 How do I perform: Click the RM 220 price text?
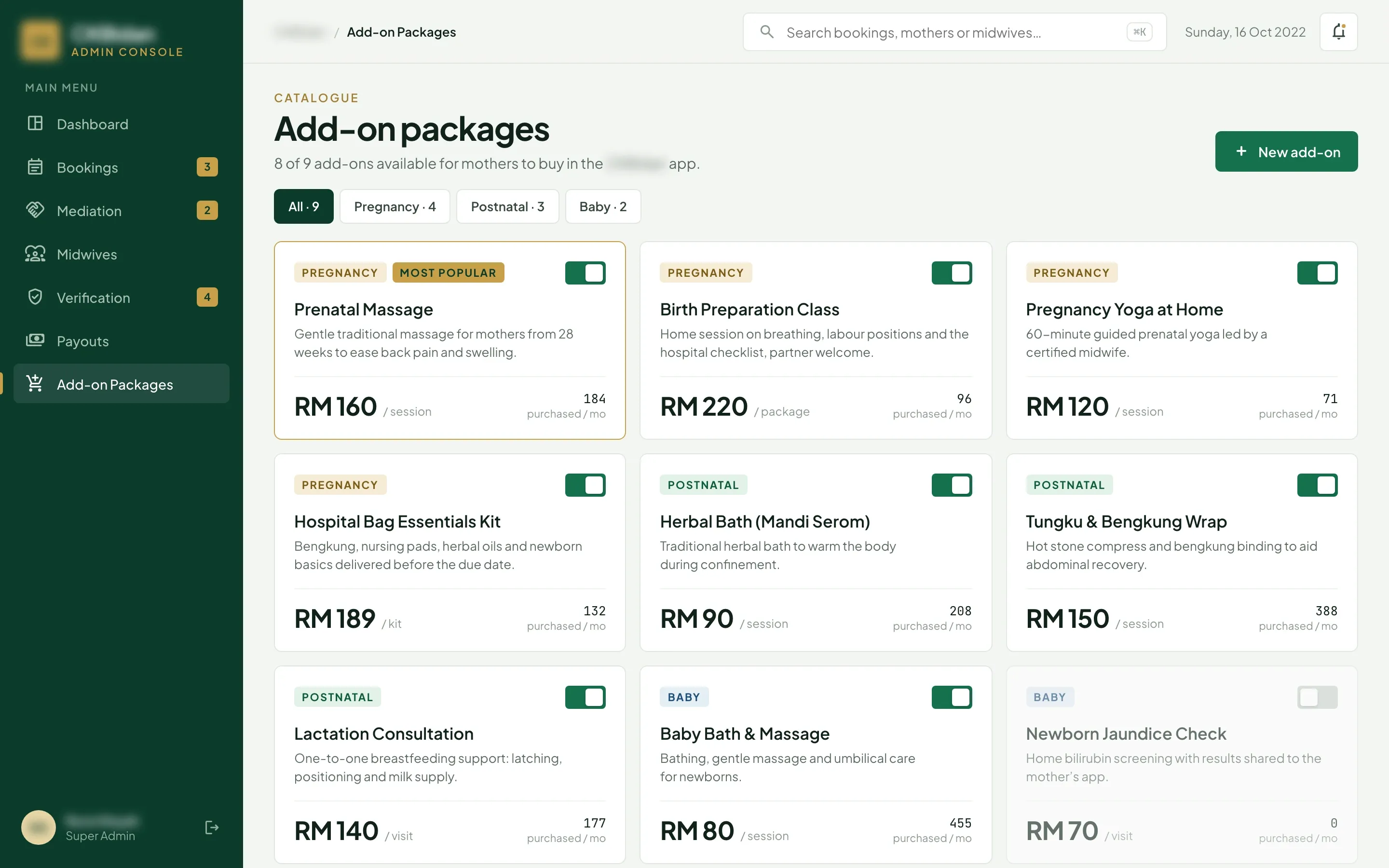[704, 407]
